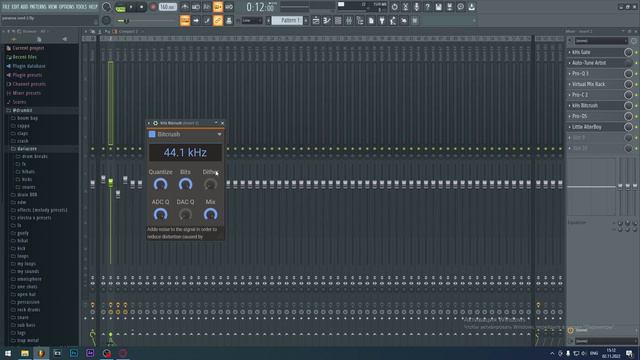The width and height of the screenshot is (640, 360).
Task: Collapse the @drumzz folder
Action: [x=22, y=110]
